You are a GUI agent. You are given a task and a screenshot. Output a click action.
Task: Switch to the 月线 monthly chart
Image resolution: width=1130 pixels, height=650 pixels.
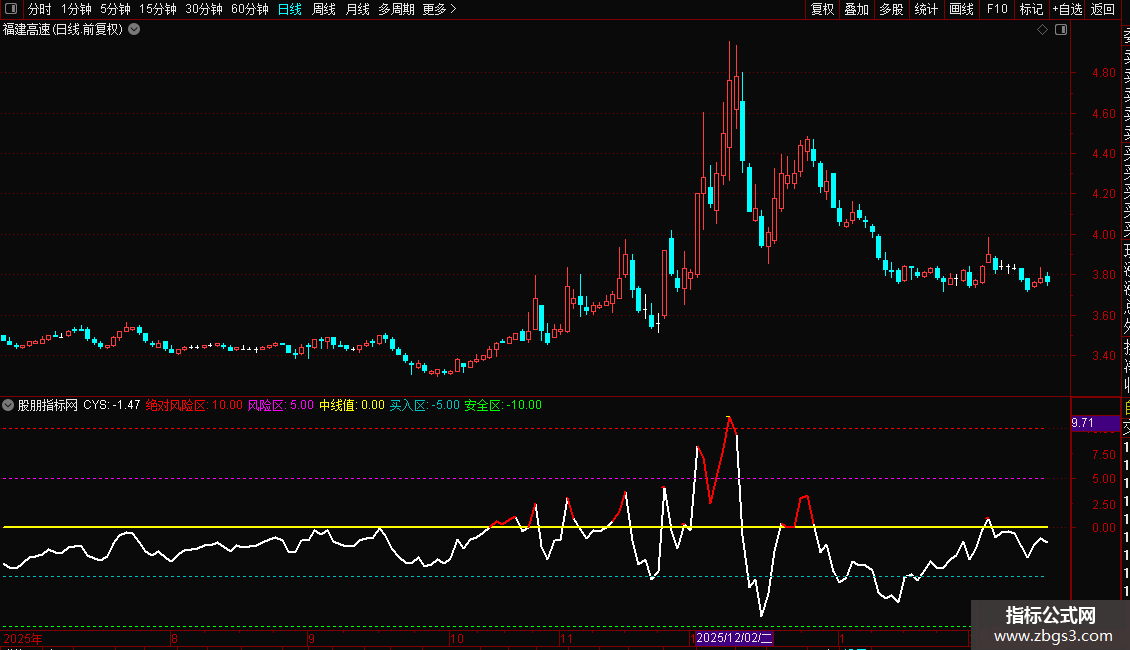click(x=357, y=9)
